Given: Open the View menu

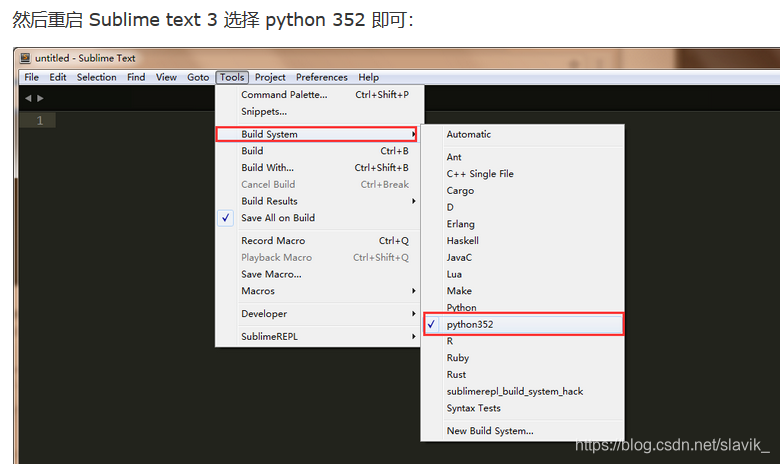Looking at the screenshot, I should (166, 77).
